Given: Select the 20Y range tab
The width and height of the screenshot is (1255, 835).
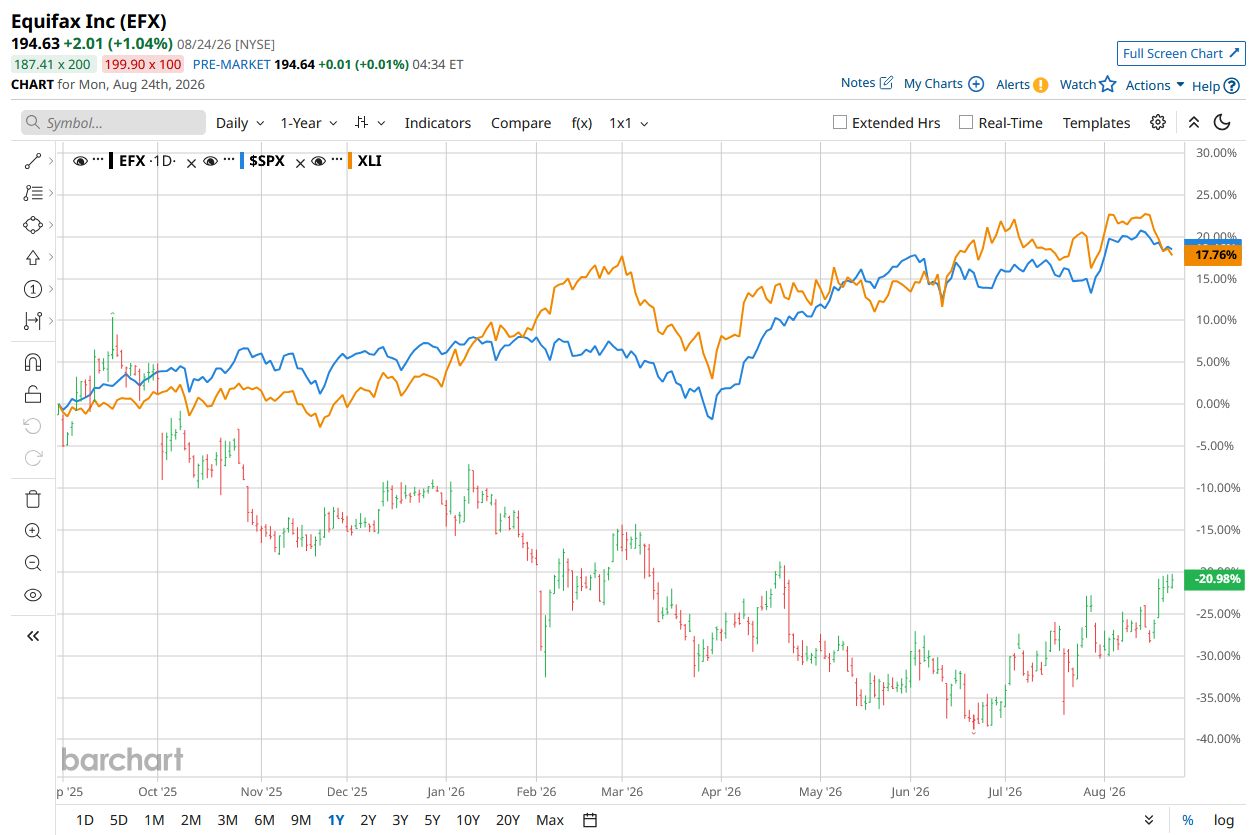Looking at the screenshot, I should click(x=508, y=820).
